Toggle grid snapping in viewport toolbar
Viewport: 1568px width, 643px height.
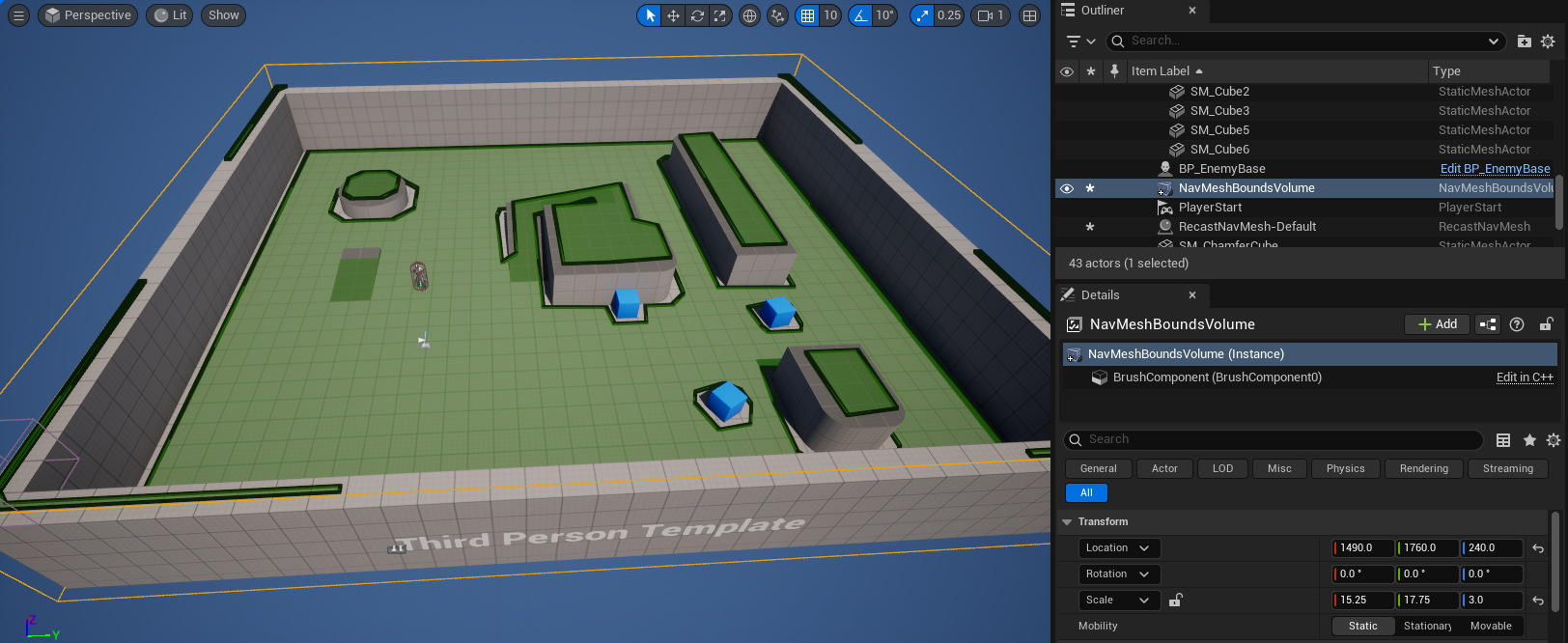pos(807,15)
